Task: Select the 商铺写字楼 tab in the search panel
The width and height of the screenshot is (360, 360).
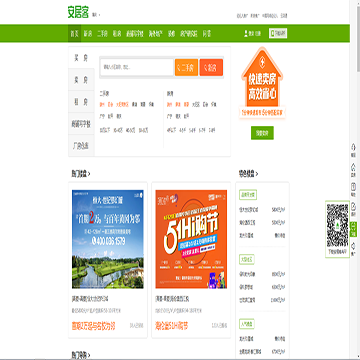Action: point(81,124)
